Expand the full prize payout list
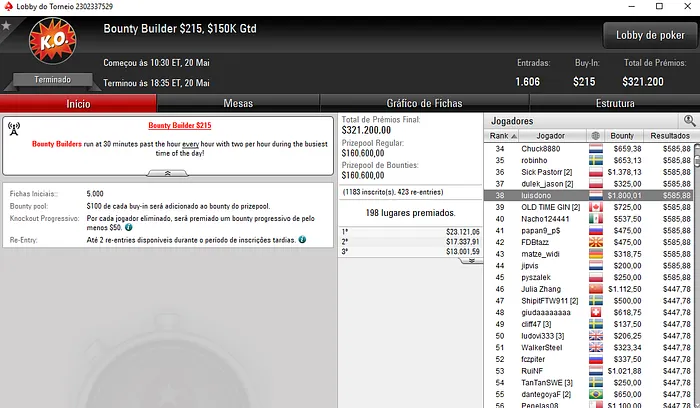The image size is (700, 408). (471, 261)
